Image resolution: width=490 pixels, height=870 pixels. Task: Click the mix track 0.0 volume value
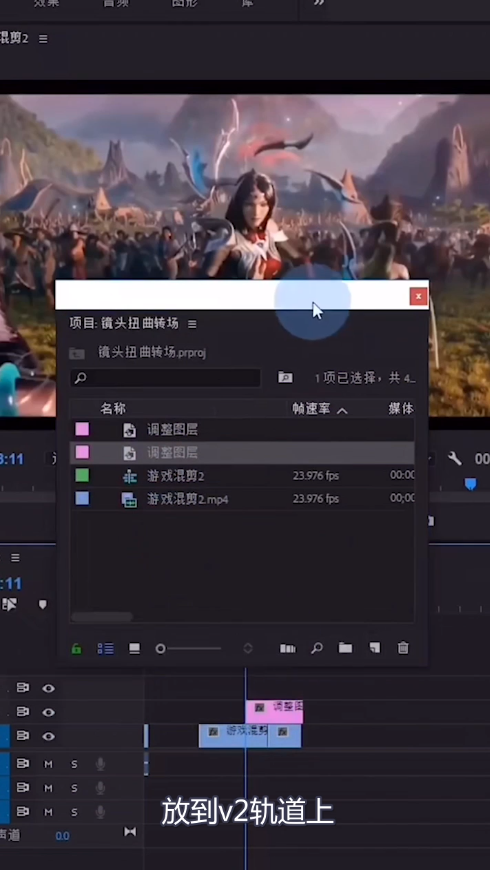[63, 836]
